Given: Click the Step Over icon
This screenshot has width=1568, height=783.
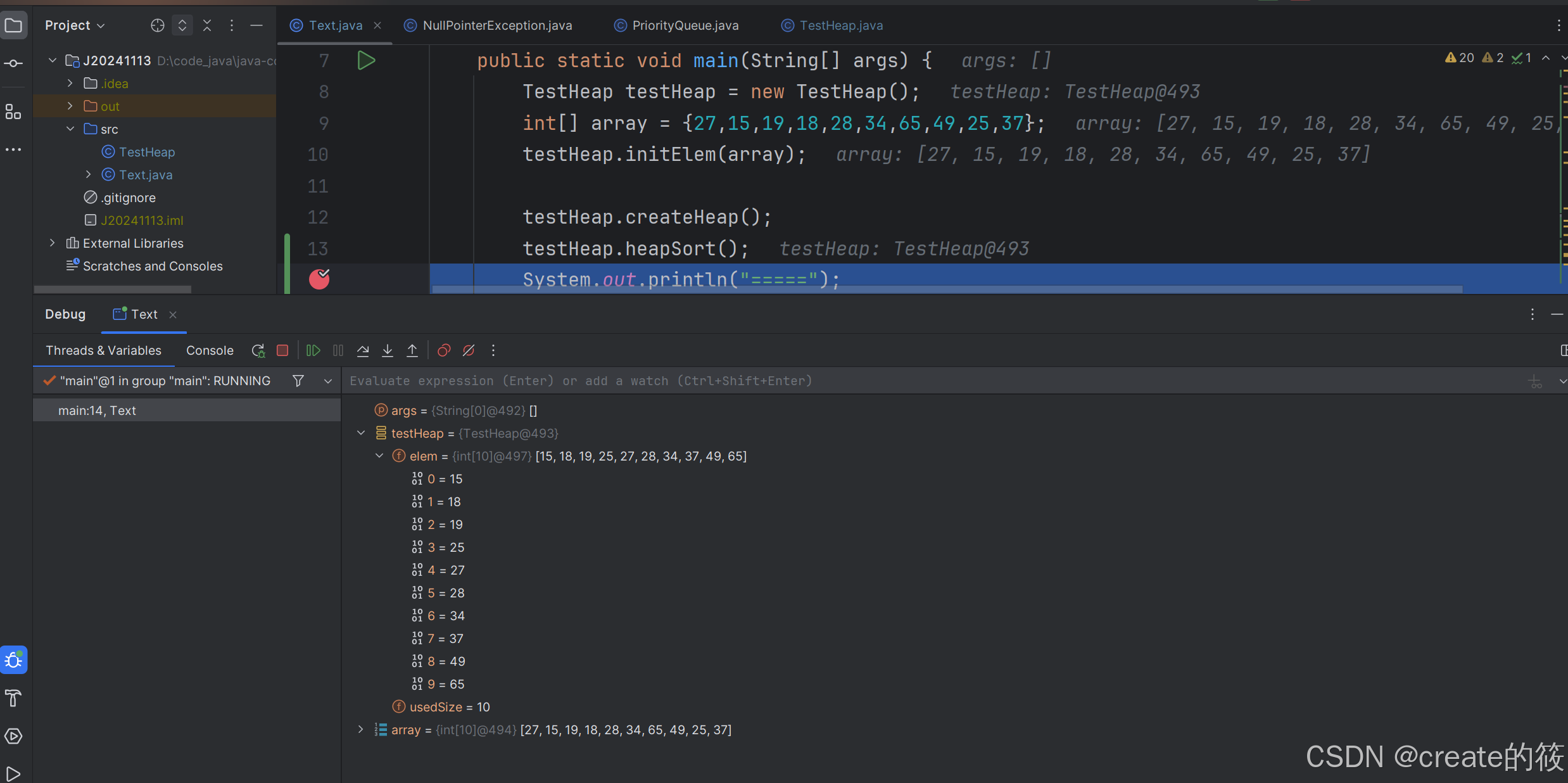Looking at the screenshot, I should point(363,350).
